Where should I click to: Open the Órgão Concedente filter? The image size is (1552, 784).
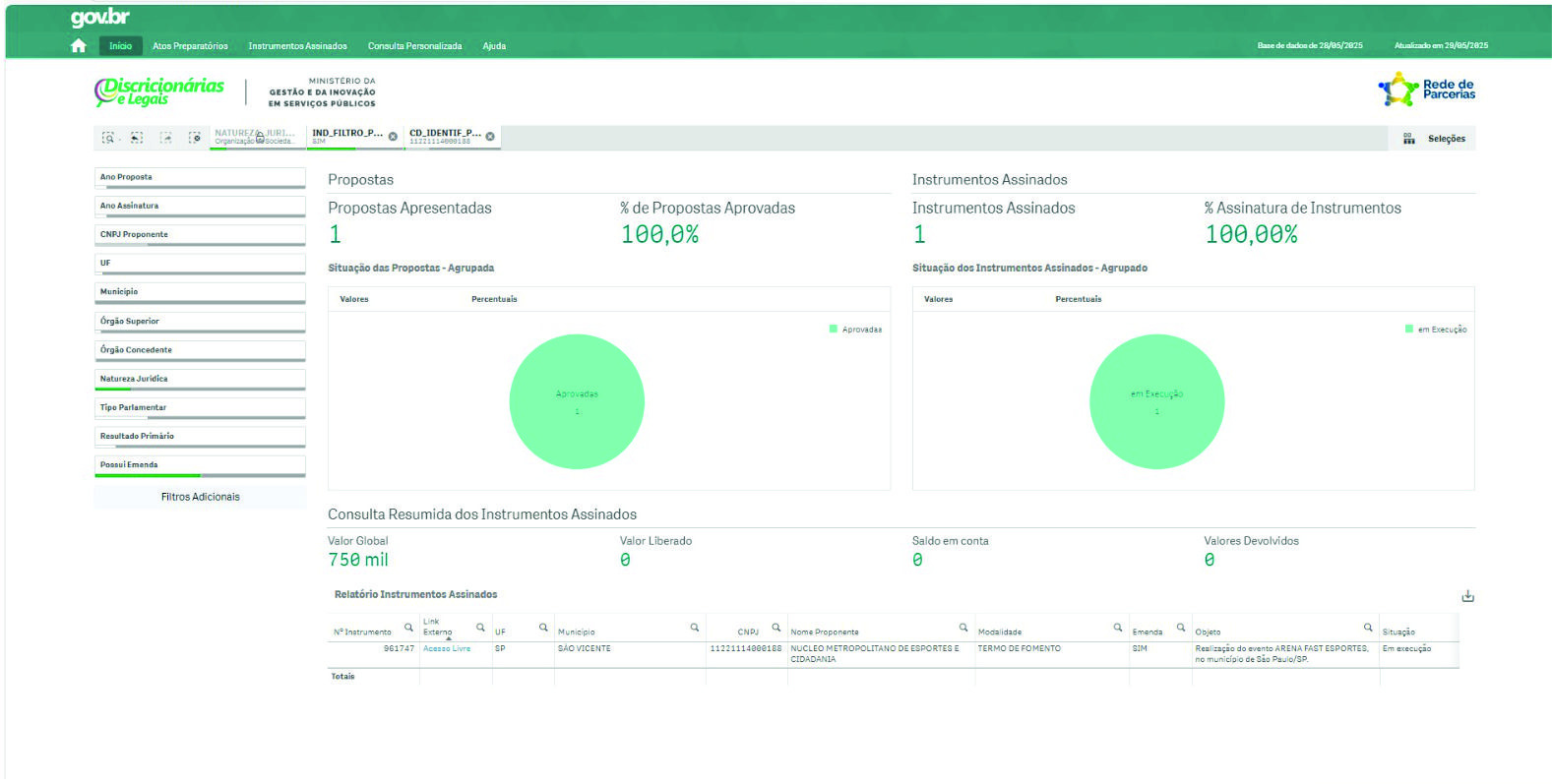coord(200,350)
